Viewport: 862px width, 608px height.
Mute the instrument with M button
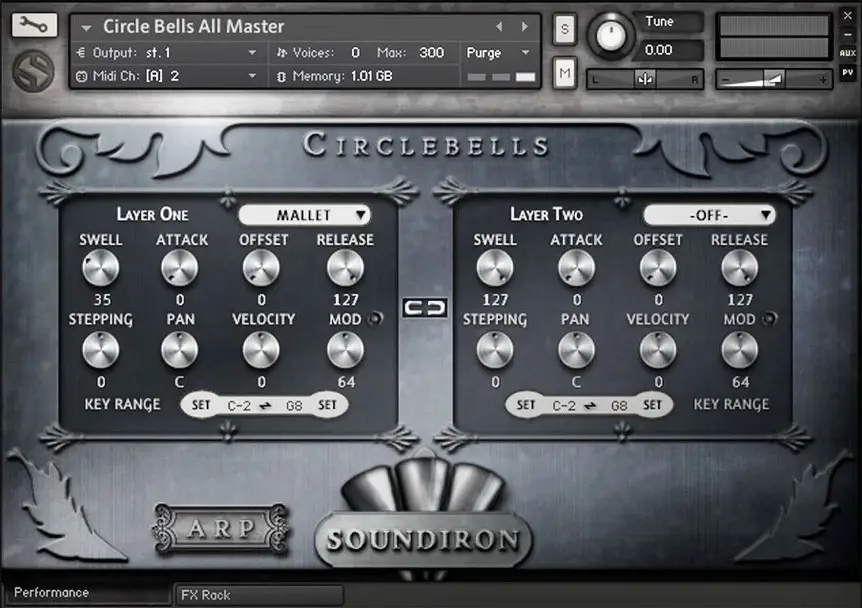[565, 73]
